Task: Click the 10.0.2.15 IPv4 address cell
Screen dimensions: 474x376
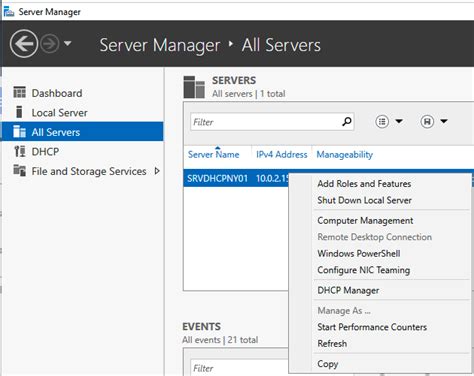Action: coord(272,178)
